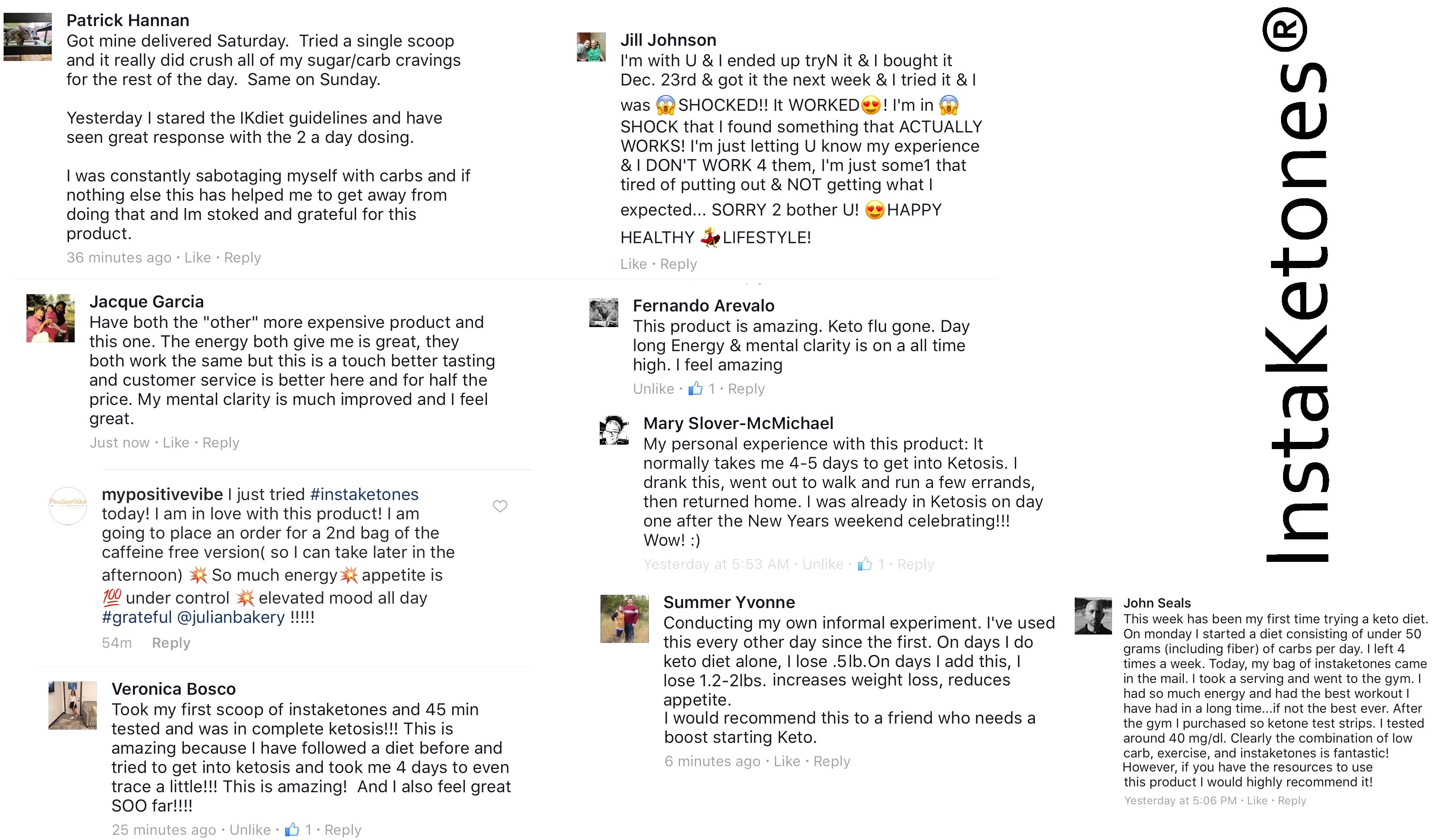Viewport: 1444px width, 840px height.
Task: Reply to Jill Johnson's comment
Action: (x=678, y=264)
